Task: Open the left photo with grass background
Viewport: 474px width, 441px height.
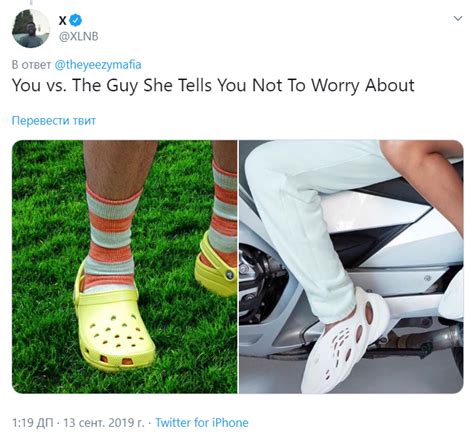Action: [x=125, y=267]
